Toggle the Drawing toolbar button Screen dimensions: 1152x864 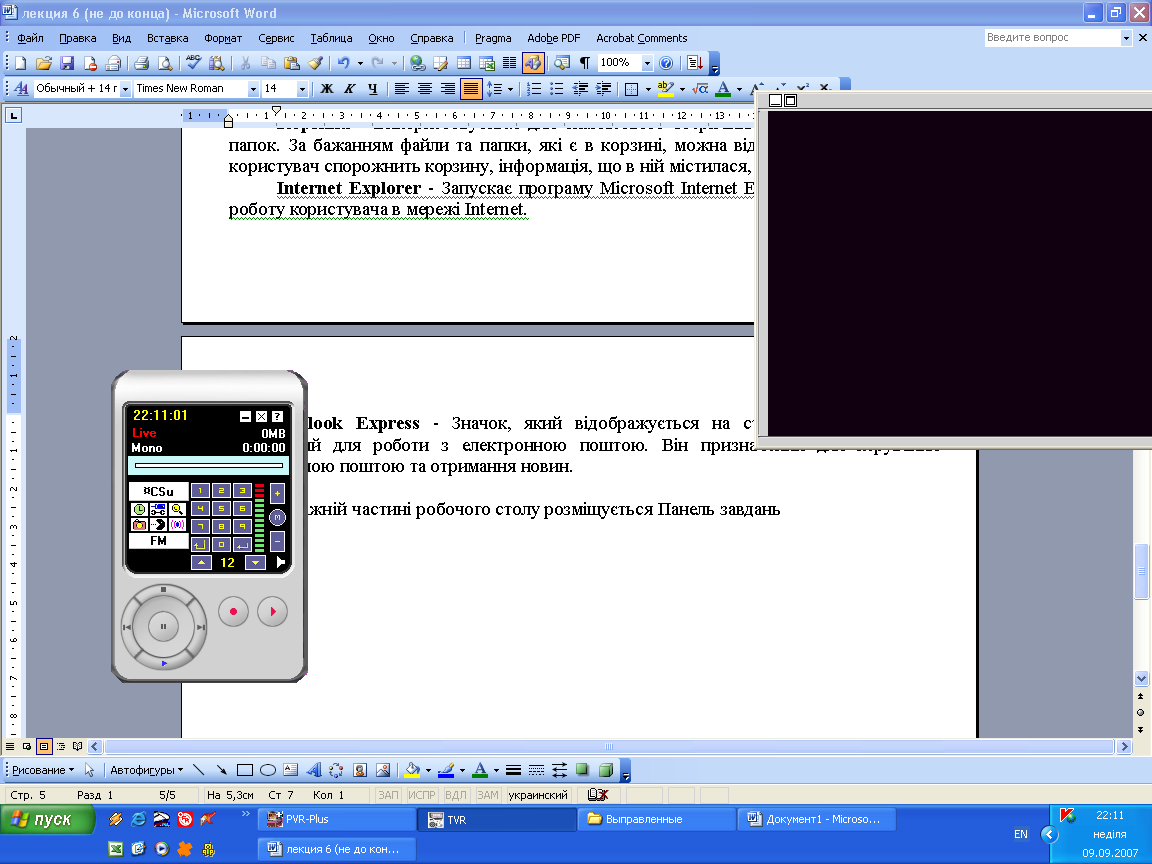[x=533, y=63]
